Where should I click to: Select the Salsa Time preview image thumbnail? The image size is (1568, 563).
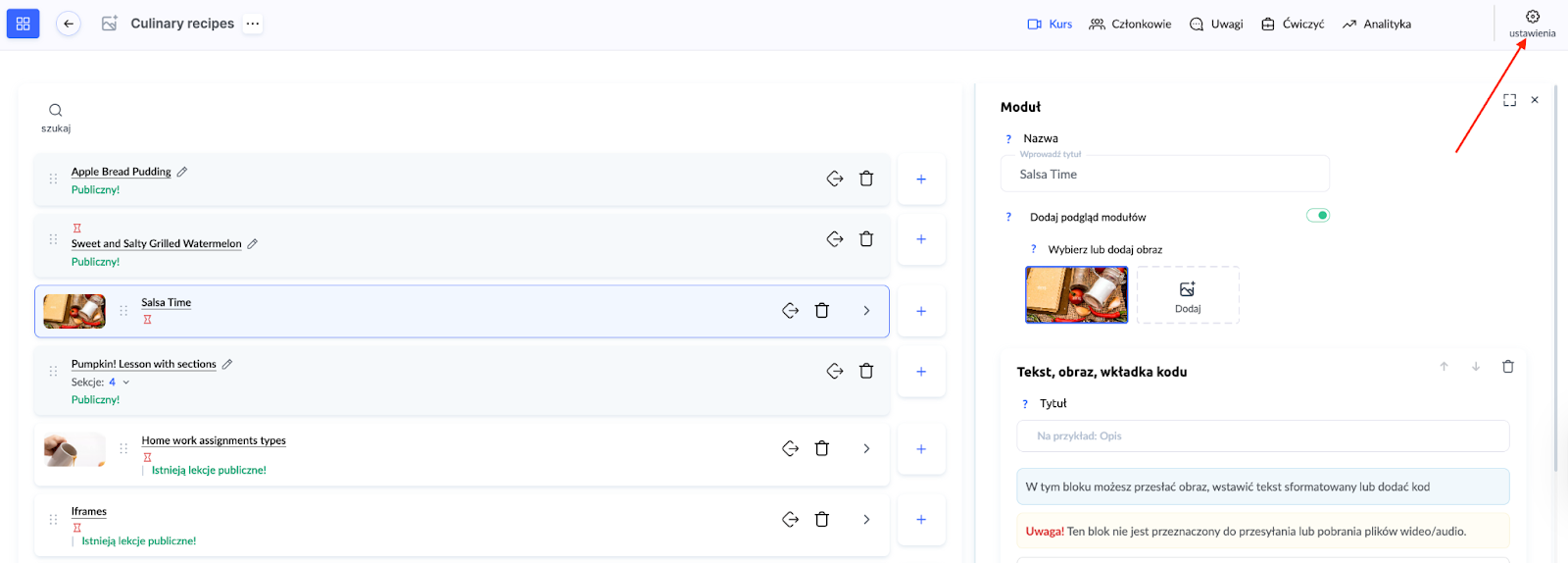pos(1076,295)
